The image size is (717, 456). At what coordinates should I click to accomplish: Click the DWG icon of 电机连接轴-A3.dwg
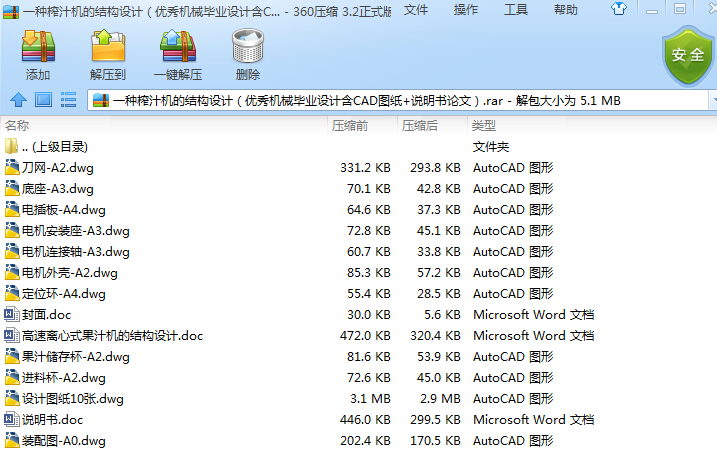click(11, 252)
